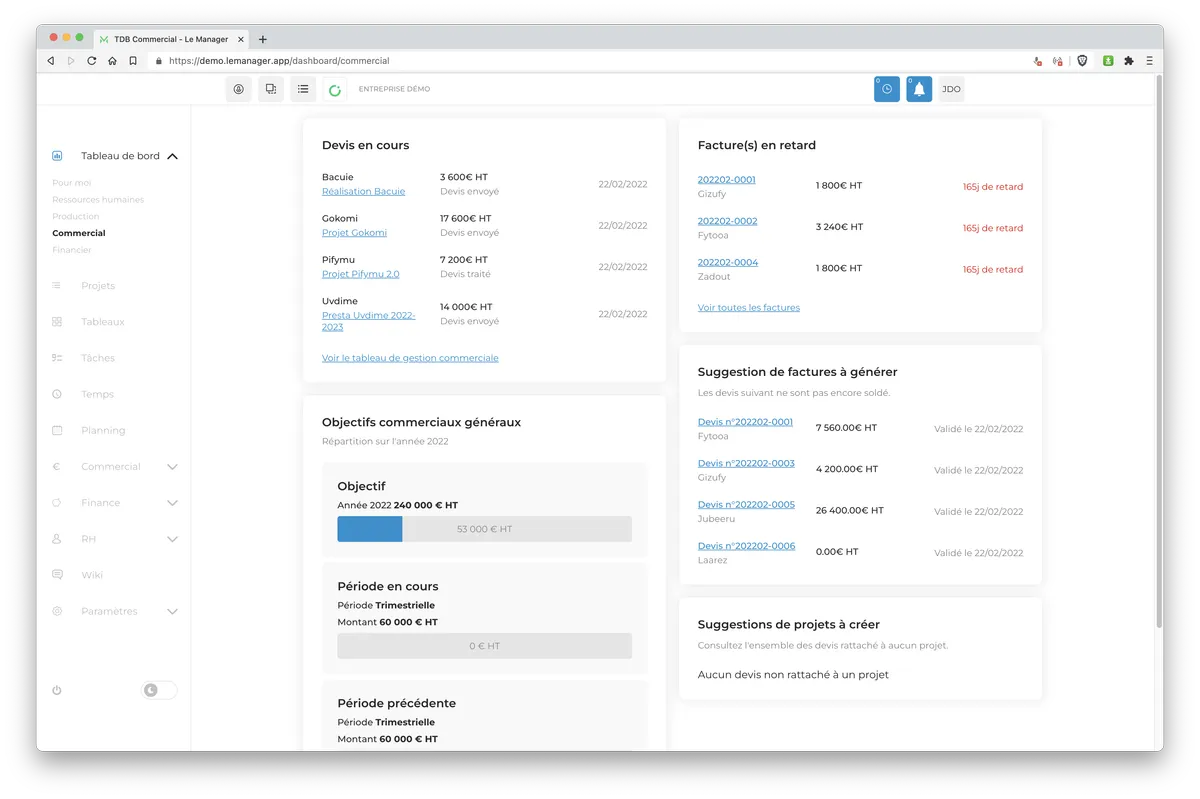Click the page vertical scrollbar
This screenshot has width=1200, height=799.
[x=1159, y=350]
